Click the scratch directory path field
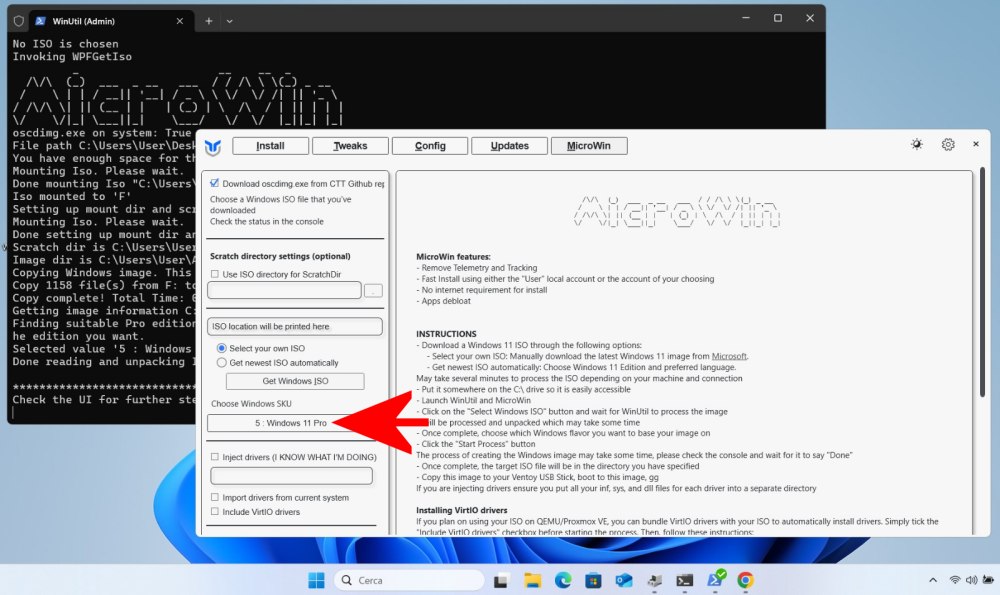Image resolution: width=1000 pixels, height=595 pixels. 284,290
